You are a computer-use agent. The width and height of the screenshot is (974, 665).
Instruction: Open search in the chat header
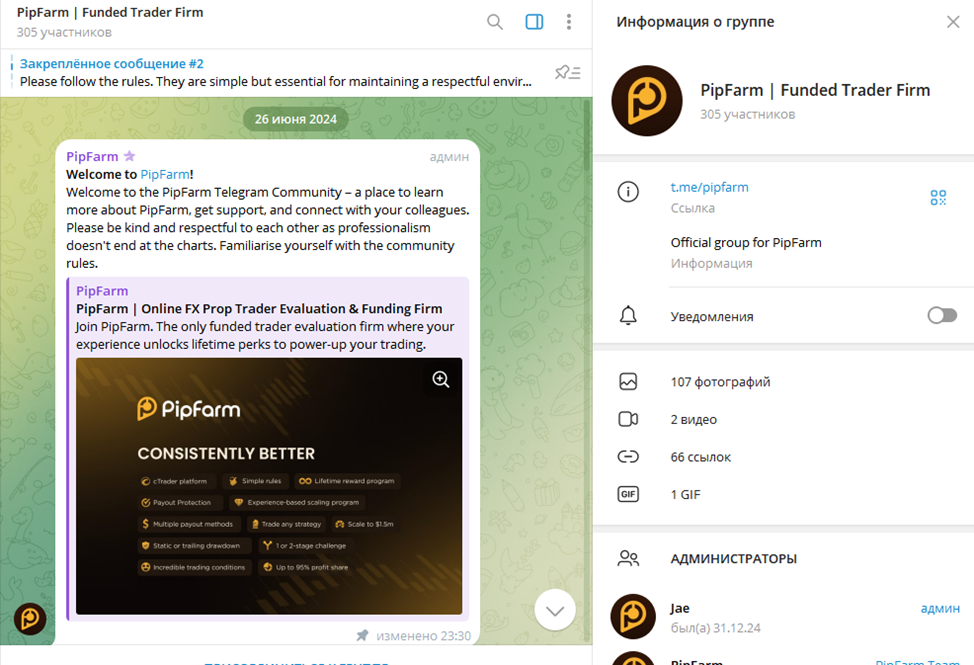(x=495, y=22)
